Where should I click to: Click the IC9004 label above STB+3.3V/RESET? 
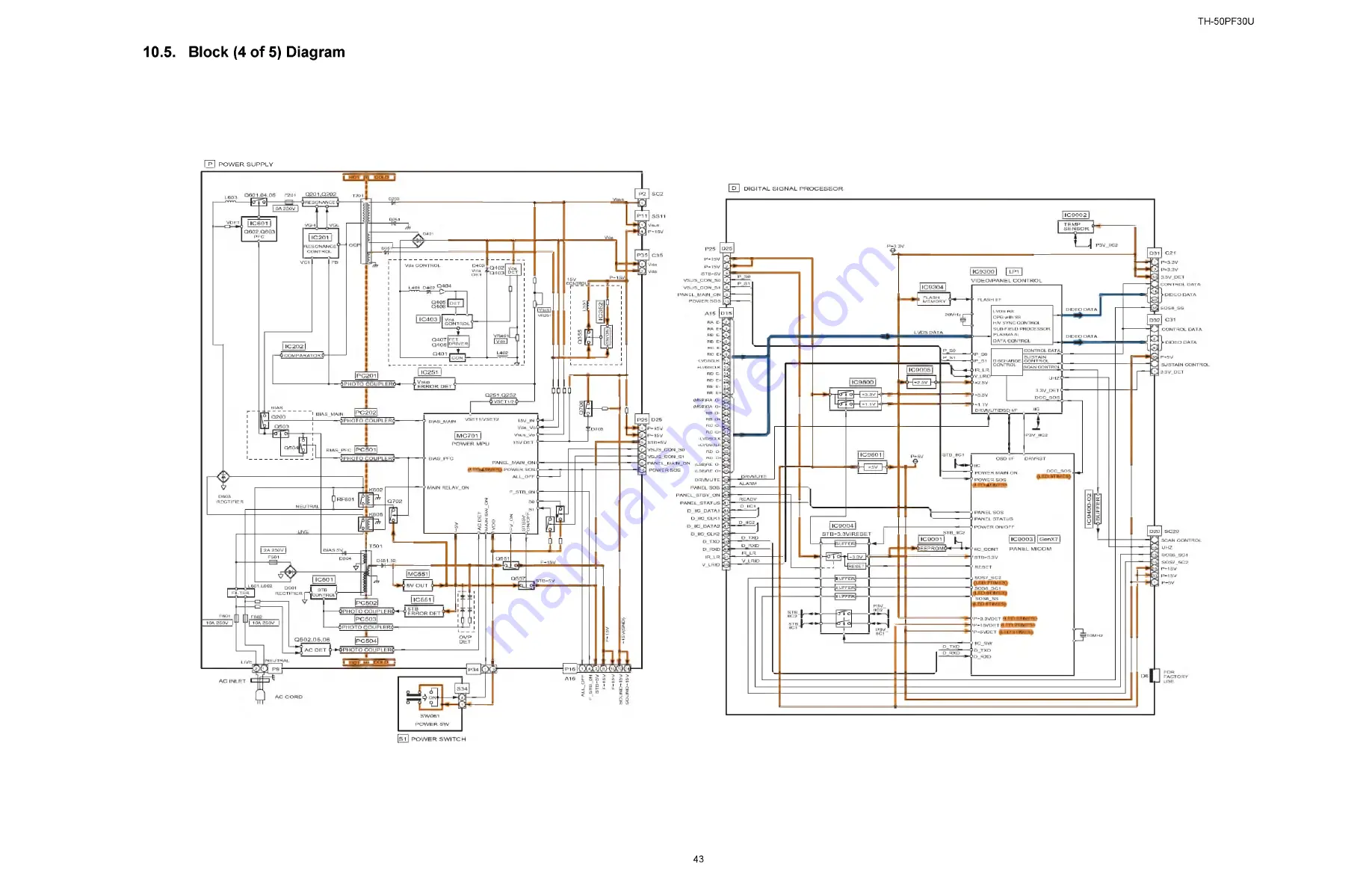[842, 525]
